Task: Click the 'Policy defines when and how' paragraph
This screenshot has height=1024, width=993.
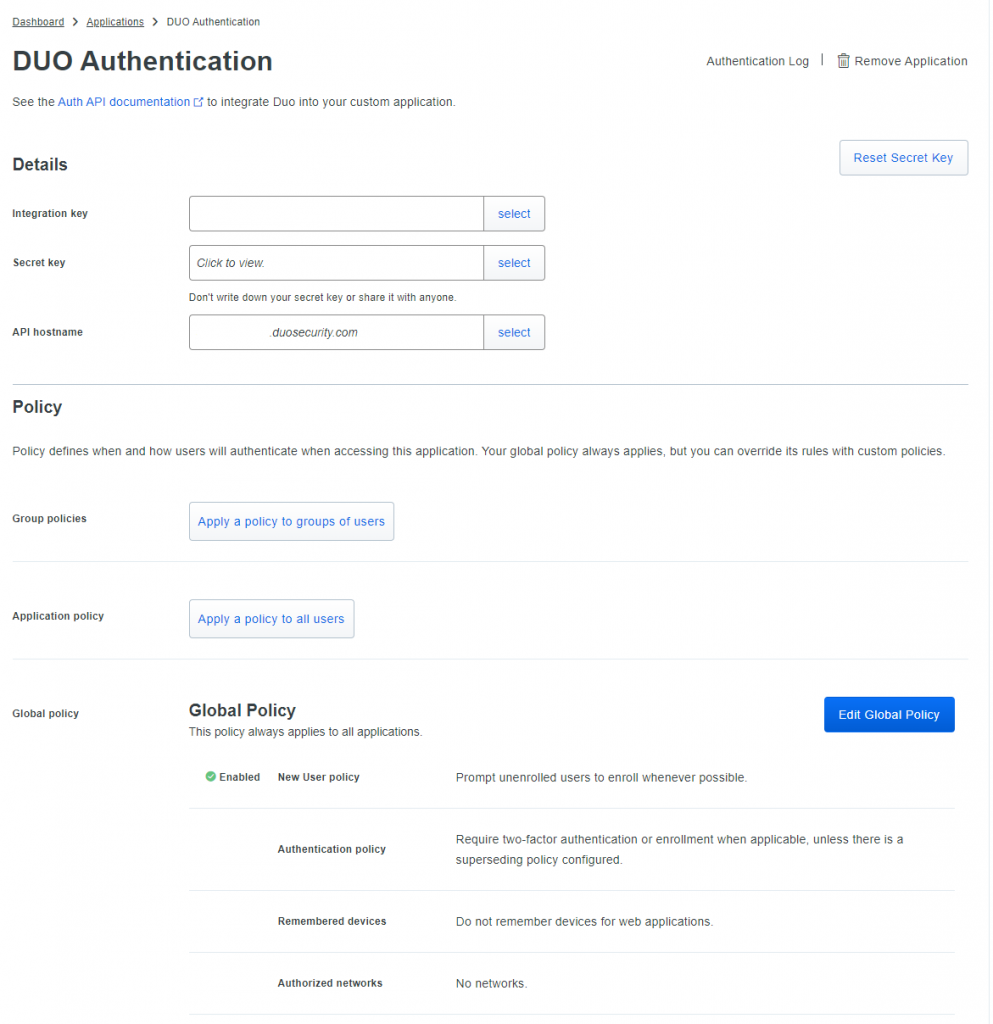Action: (479, 451)
